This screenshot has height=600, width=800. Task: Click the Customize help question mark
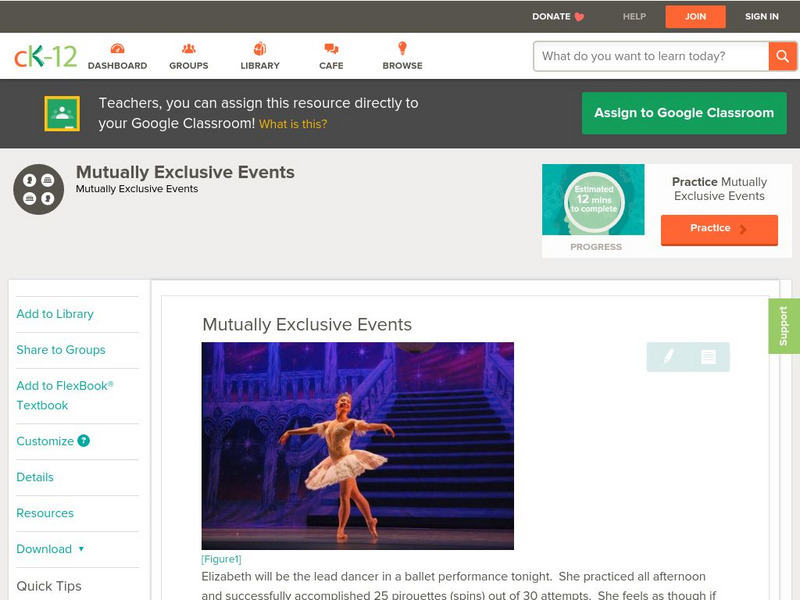[84, 441]
